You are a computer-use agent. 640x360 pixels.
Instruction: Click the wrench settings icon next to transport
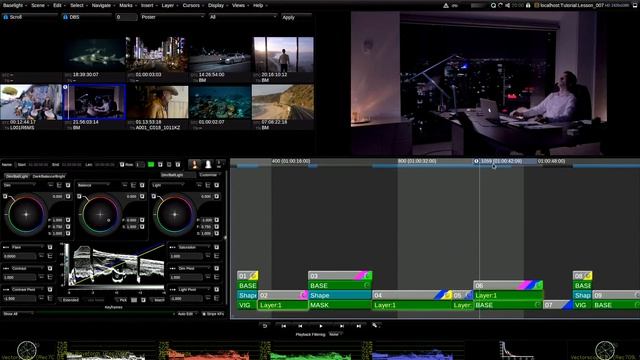pos(375,325)
